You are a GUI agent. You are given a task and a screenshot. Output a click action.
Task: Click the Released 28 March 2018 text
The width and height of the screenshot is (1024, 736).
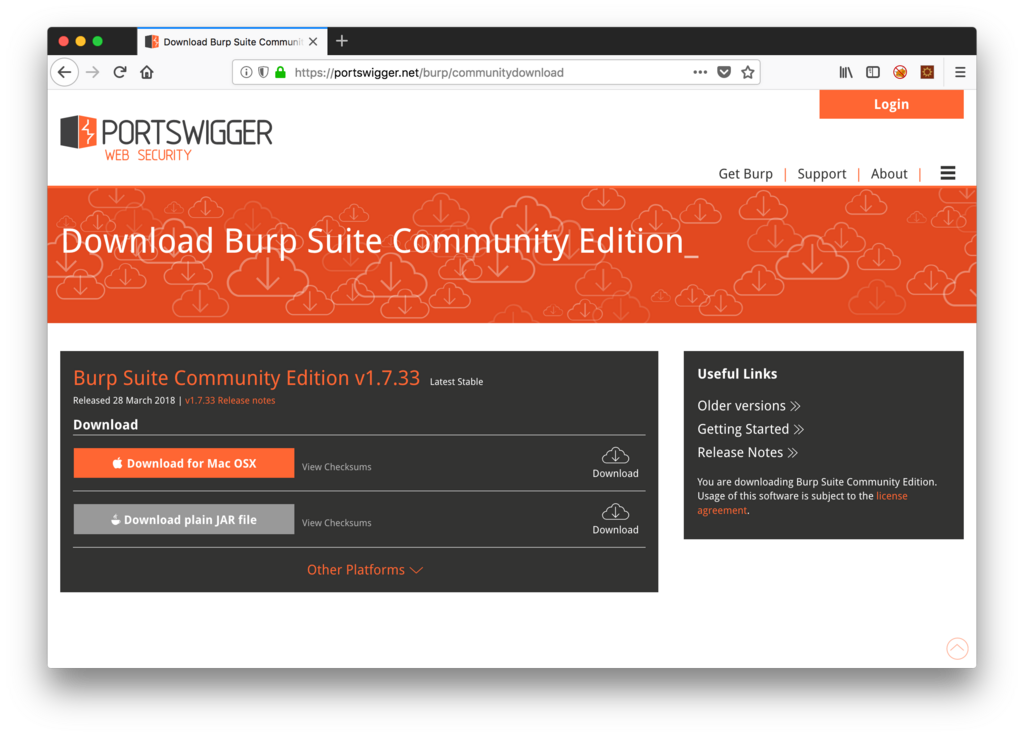[124, 400]
